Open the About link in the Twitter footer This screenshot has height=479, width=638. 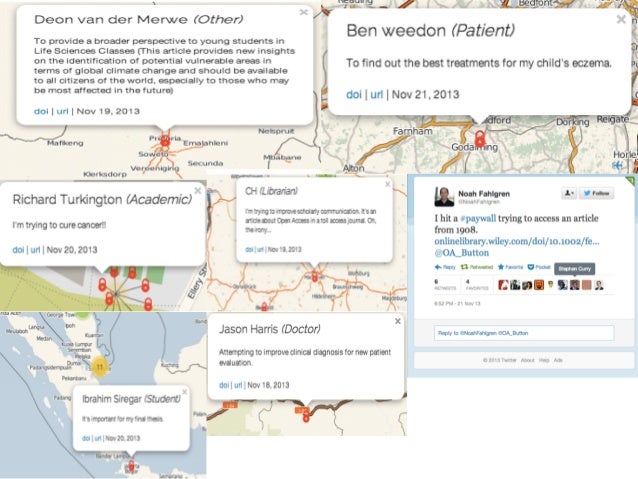pos(527,360)
